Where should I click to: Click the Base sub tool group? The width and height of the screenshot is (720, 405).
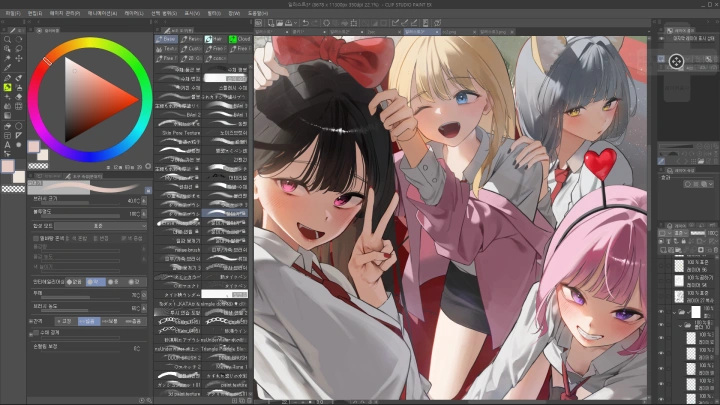pos(166,39)
